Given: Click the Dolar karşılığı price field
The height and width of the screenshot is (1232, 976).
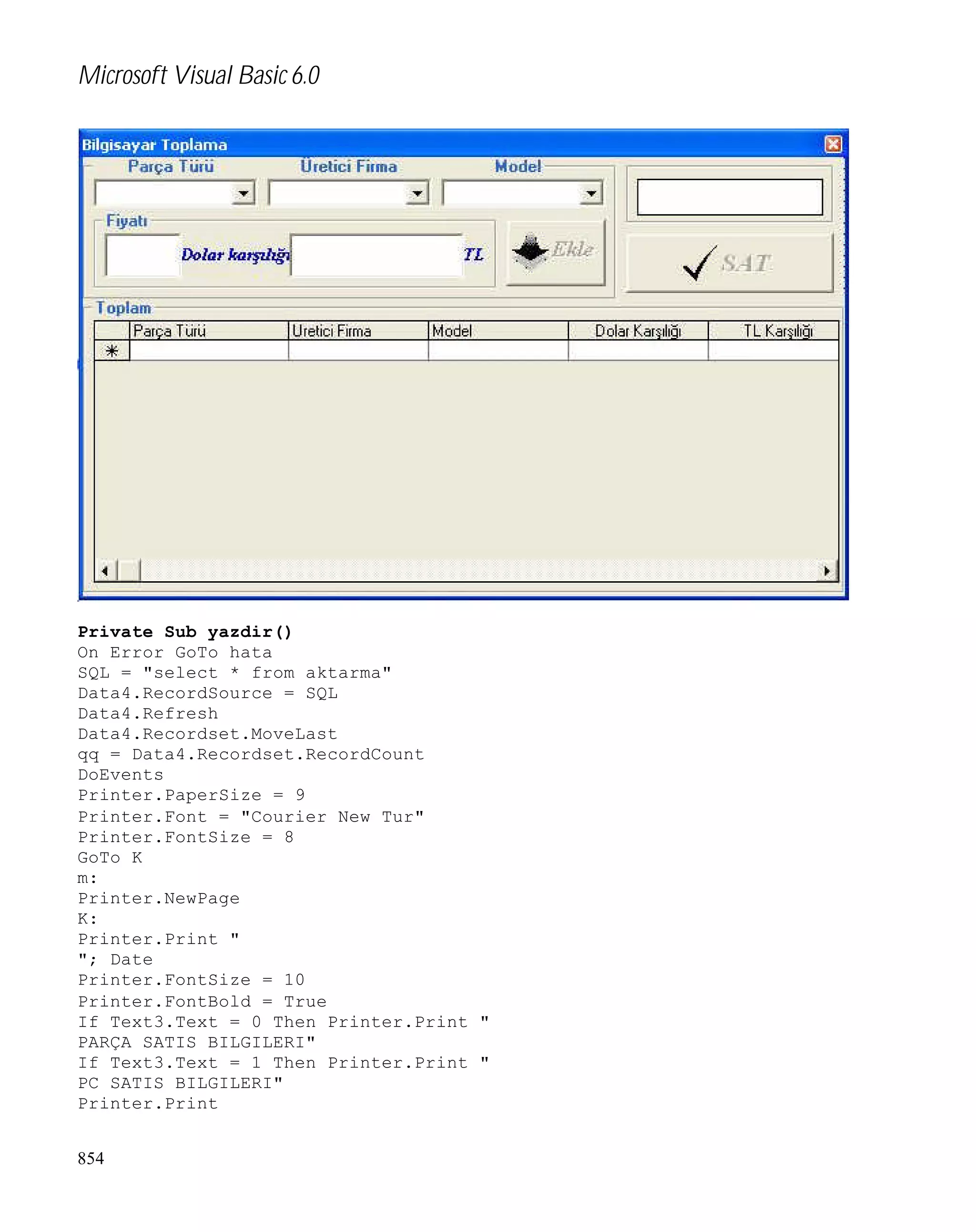Looking at the screenshot, I should 143,254.
